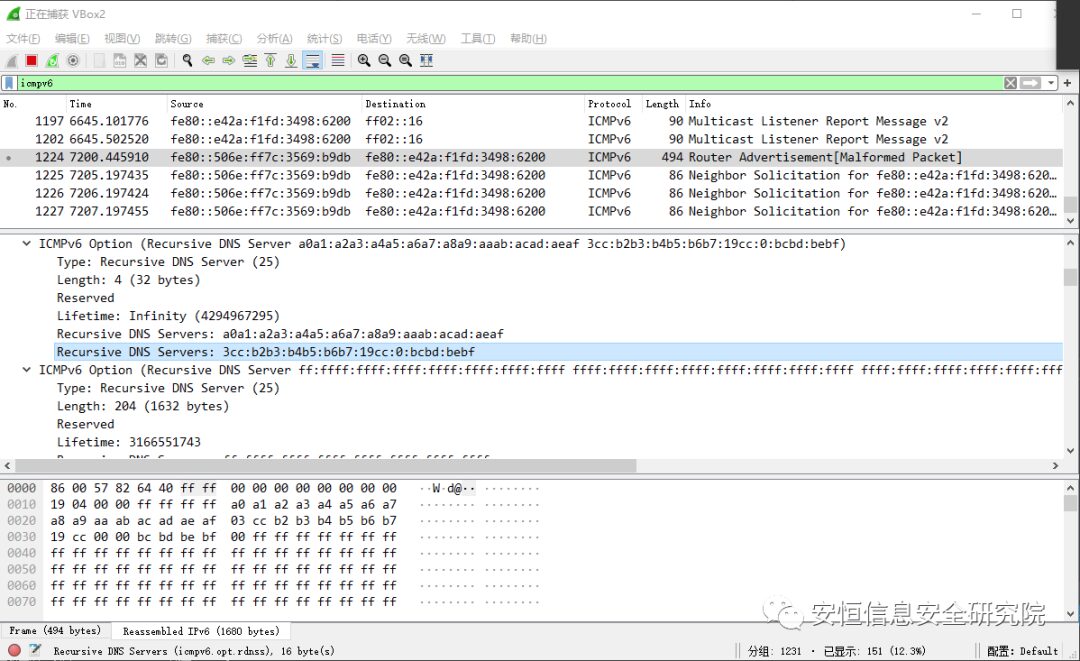The height and width of the screenshot is (661, 1080).
Task: Open the 帮助(H) menu
Action: [528, 39]
